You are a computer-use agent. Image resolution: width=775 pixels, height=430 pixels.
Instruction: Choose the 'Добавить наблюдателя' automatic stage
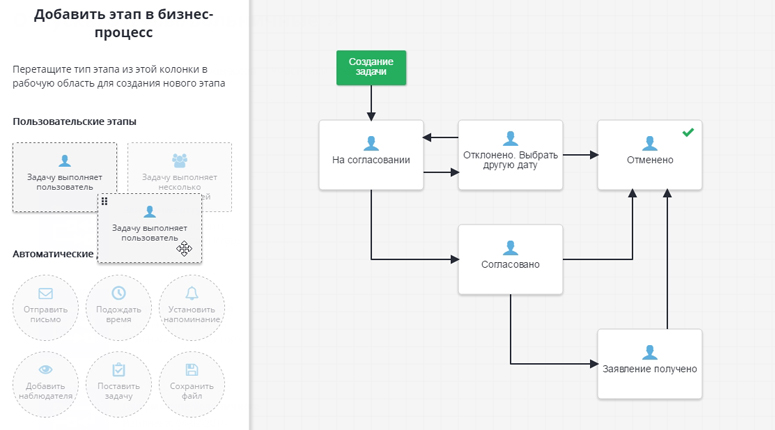pyautogui.click(x=45, y=385)
